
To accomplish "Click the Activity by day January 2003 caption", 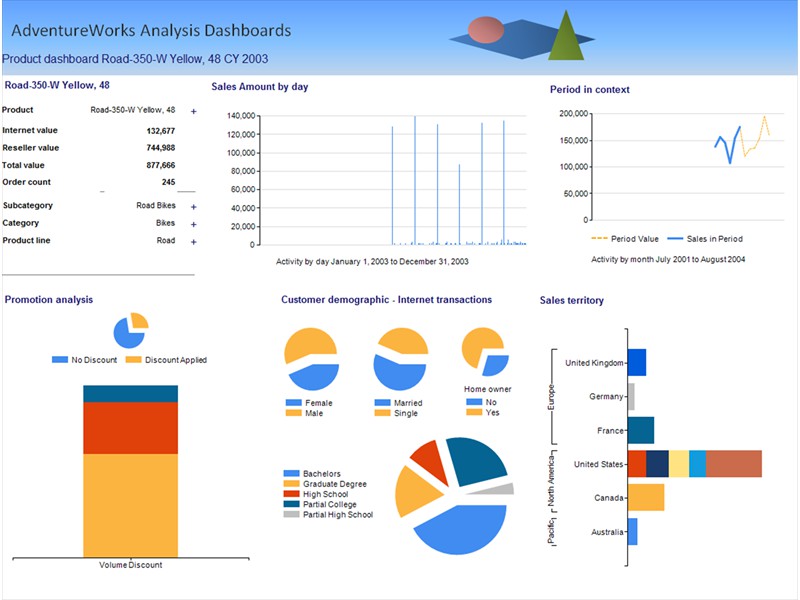I will 372,261.
